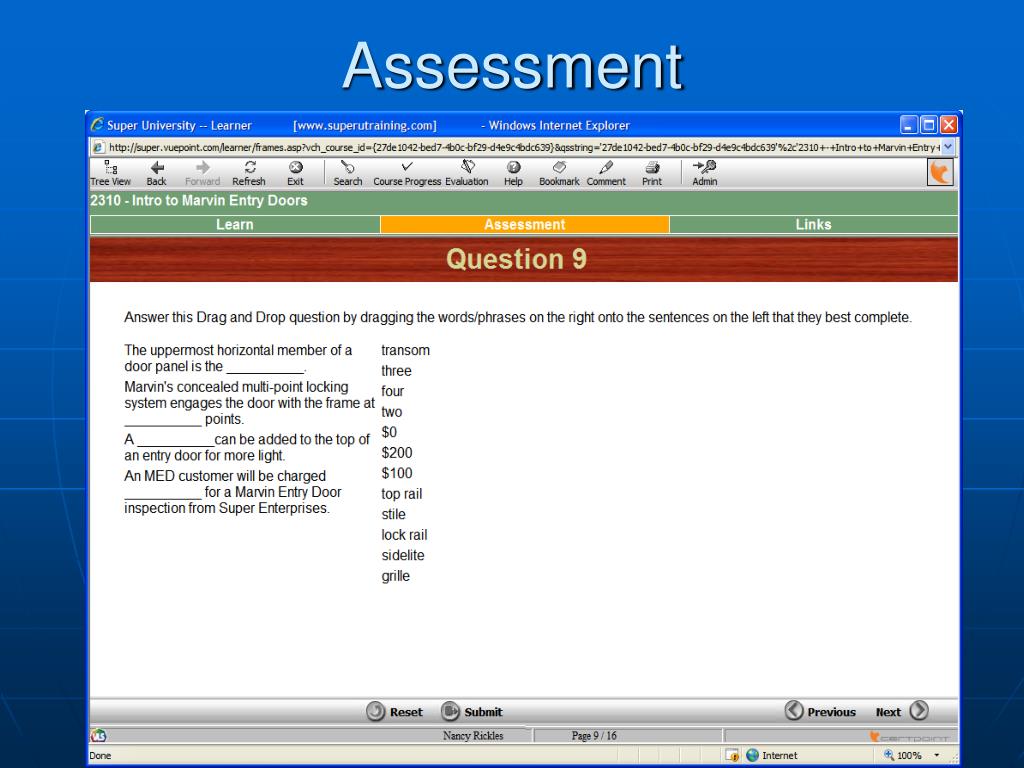Submit the drag and drop answer

pyautogui.click(x=472, y=711)
